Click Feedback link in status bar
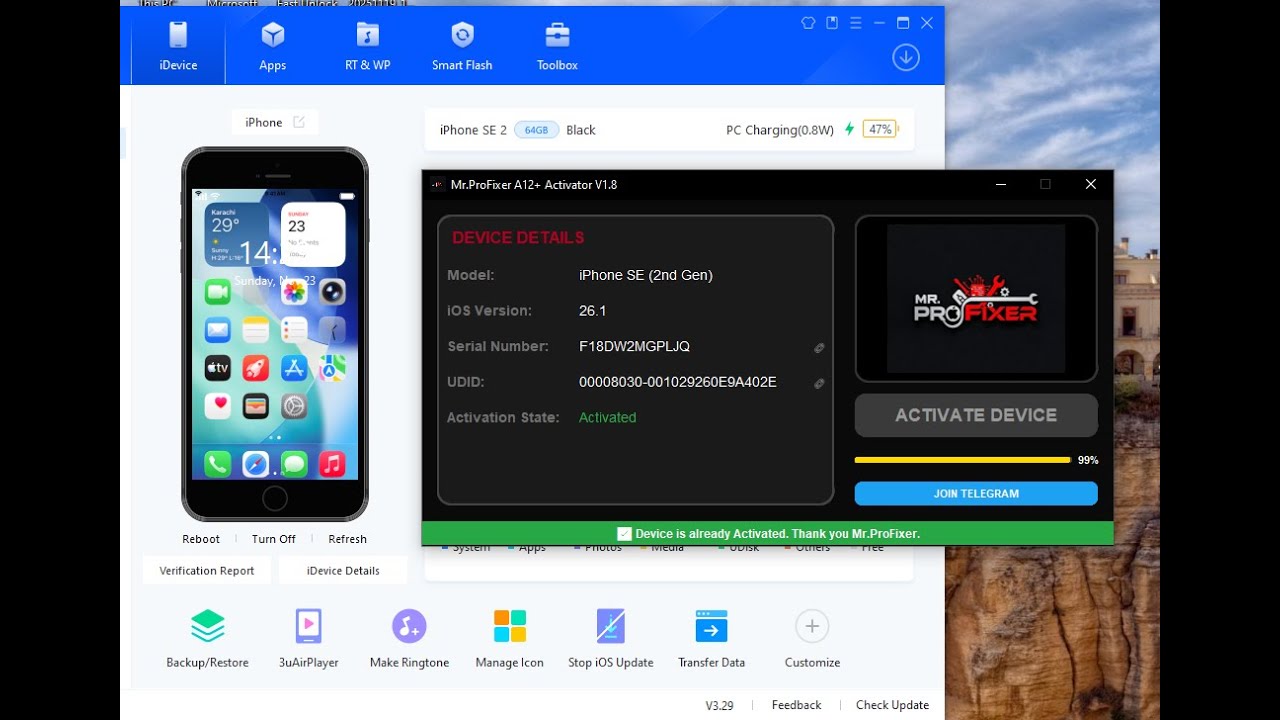Viewport: 1280px width, 720px height. (797, 705)
